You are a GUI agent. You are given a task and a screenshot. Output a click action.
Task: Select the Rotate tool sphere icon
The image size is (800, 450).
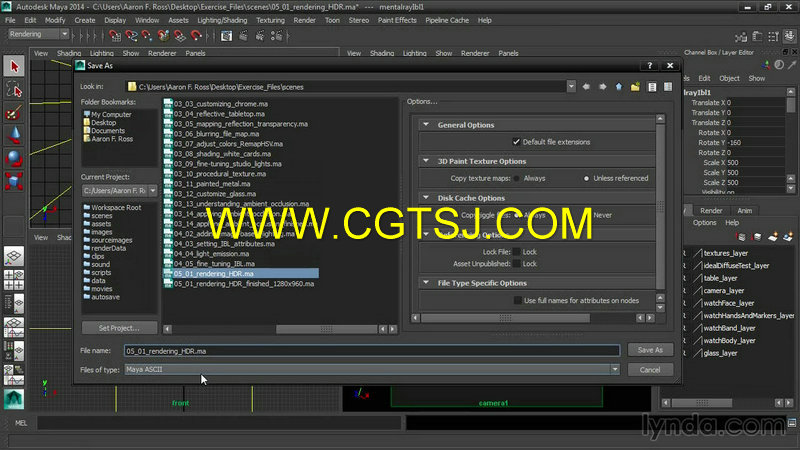(14, 159)
